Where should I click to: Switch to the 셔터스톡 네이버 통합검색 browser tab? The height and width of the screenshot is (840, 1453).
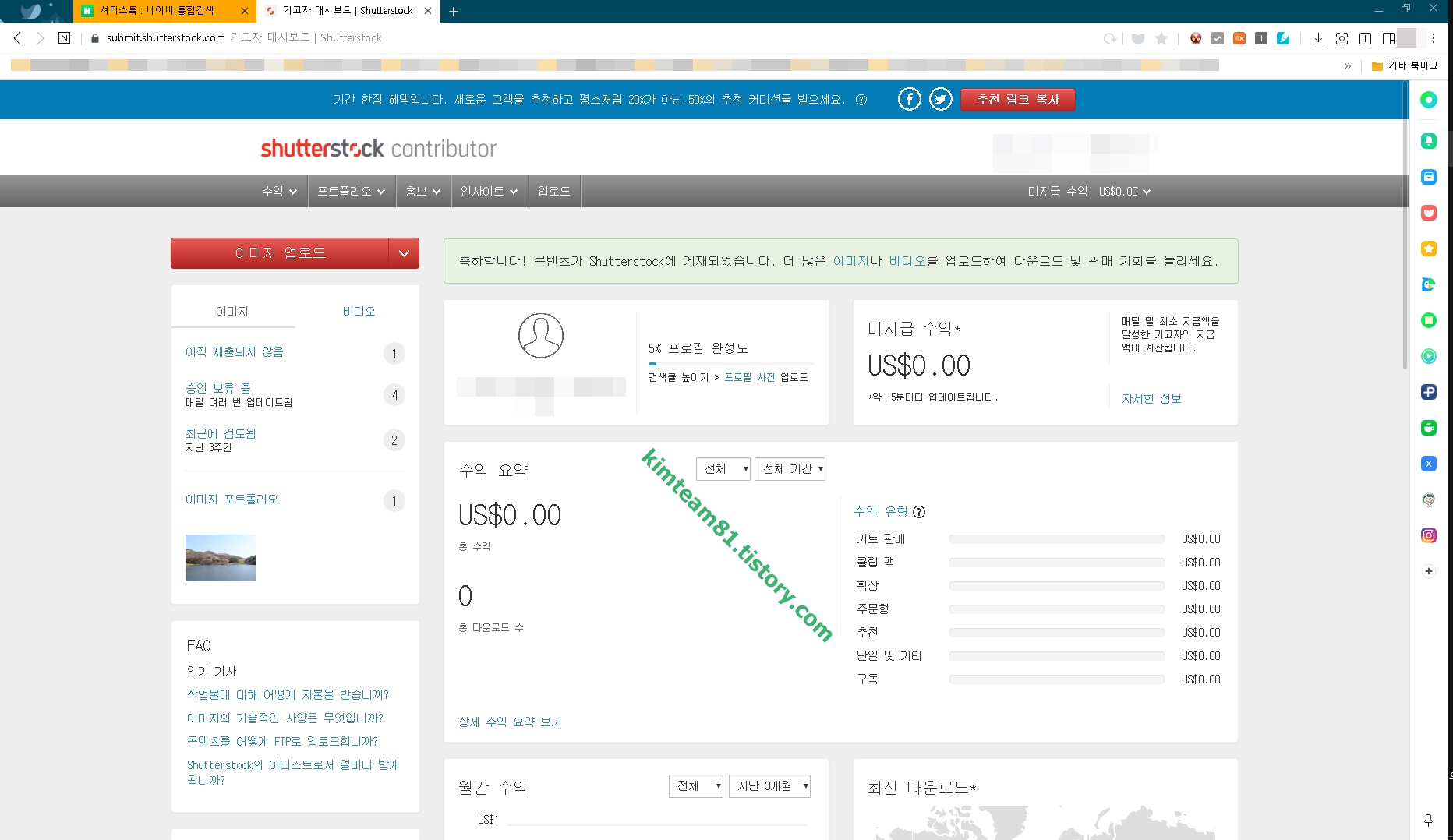[156, 11]
